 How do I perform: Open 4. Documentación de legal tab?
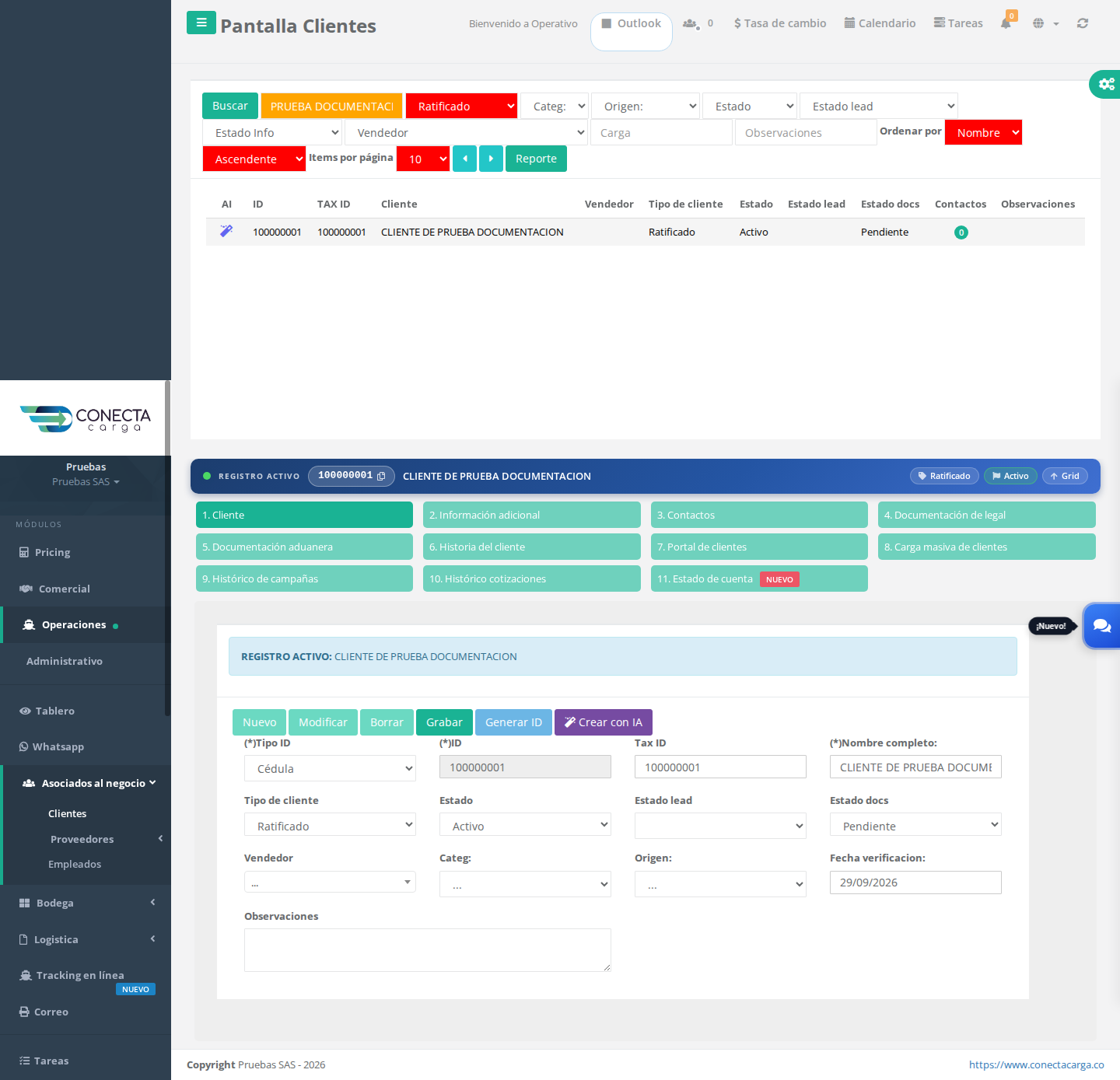coord(987,515)
